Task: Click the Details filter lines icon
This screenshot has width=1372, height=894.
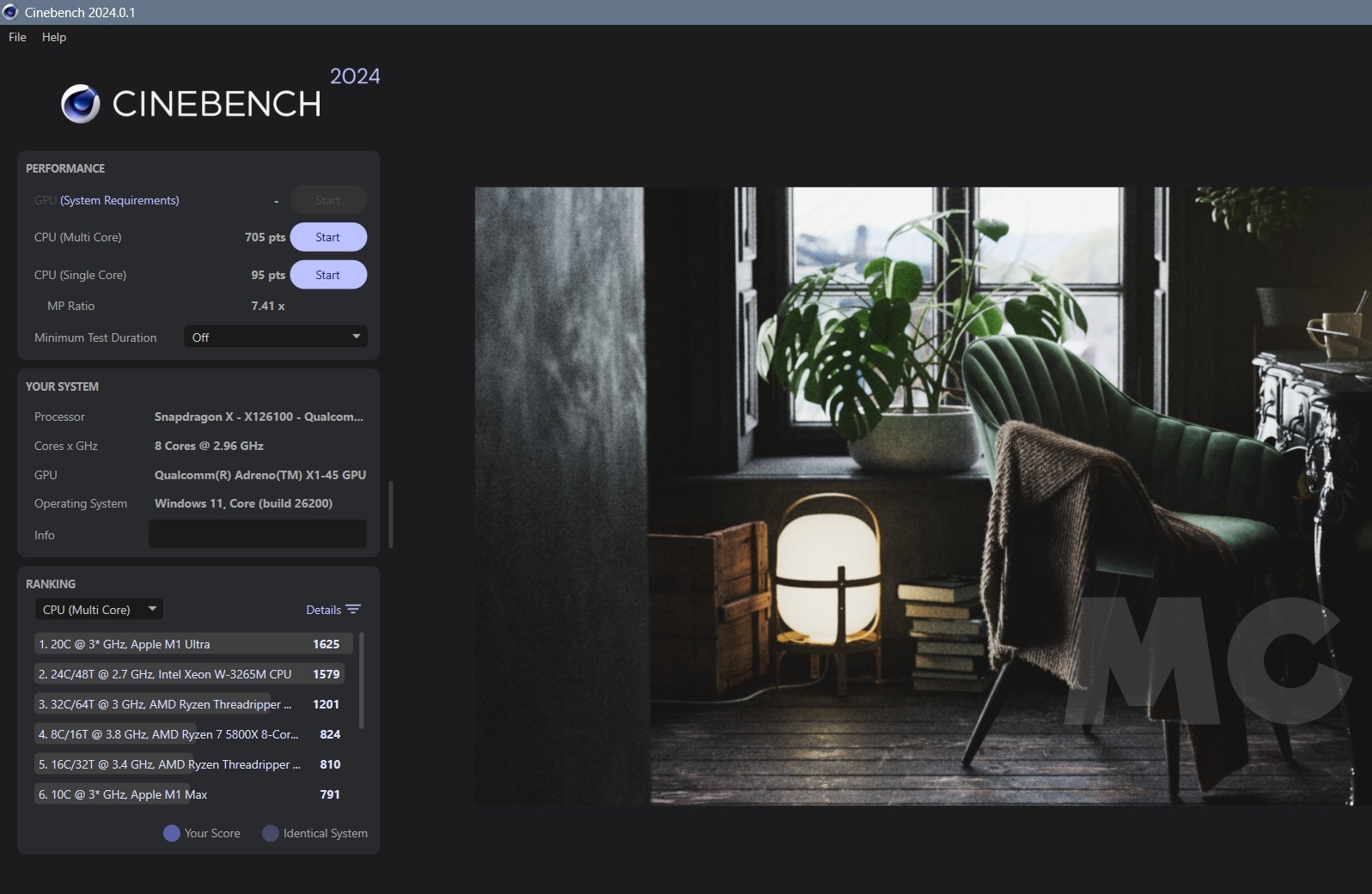Action: coord(353,610)
